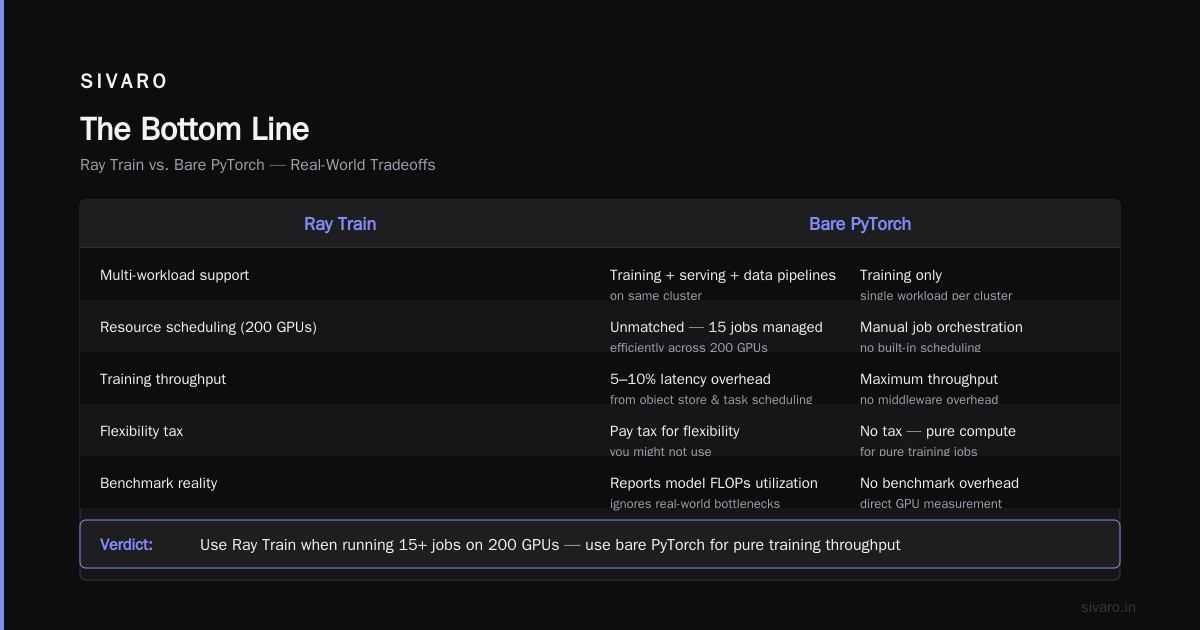Click 'Manual job orchestration' cell
Screen dimensions: 1200x630
click(x=941, y=327)
